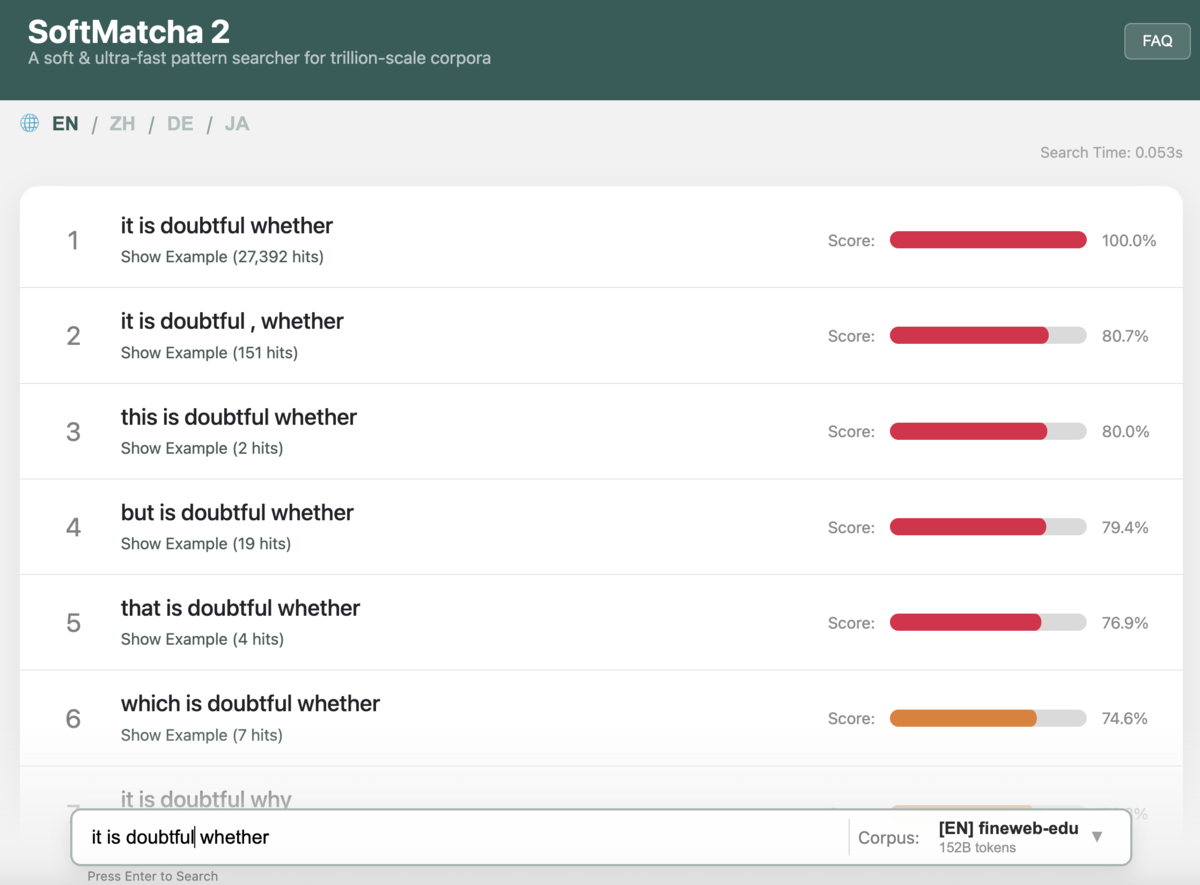Switch language to ZH
Screen dimensions: 1200x885
[x=122, y=124]
